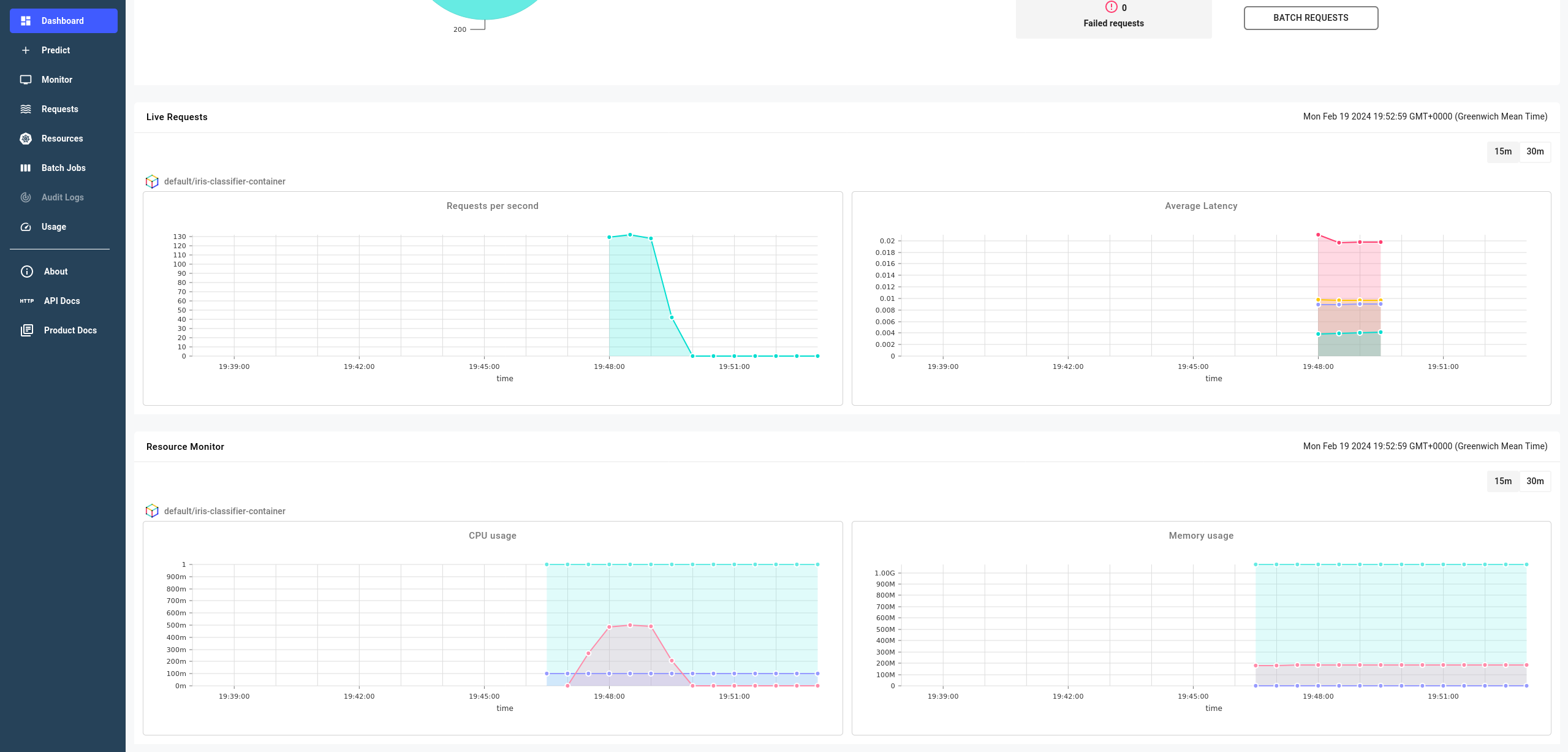Click the Requests waves icon
This screenshot has height=752, width=1568.
(x=26, y=109)
